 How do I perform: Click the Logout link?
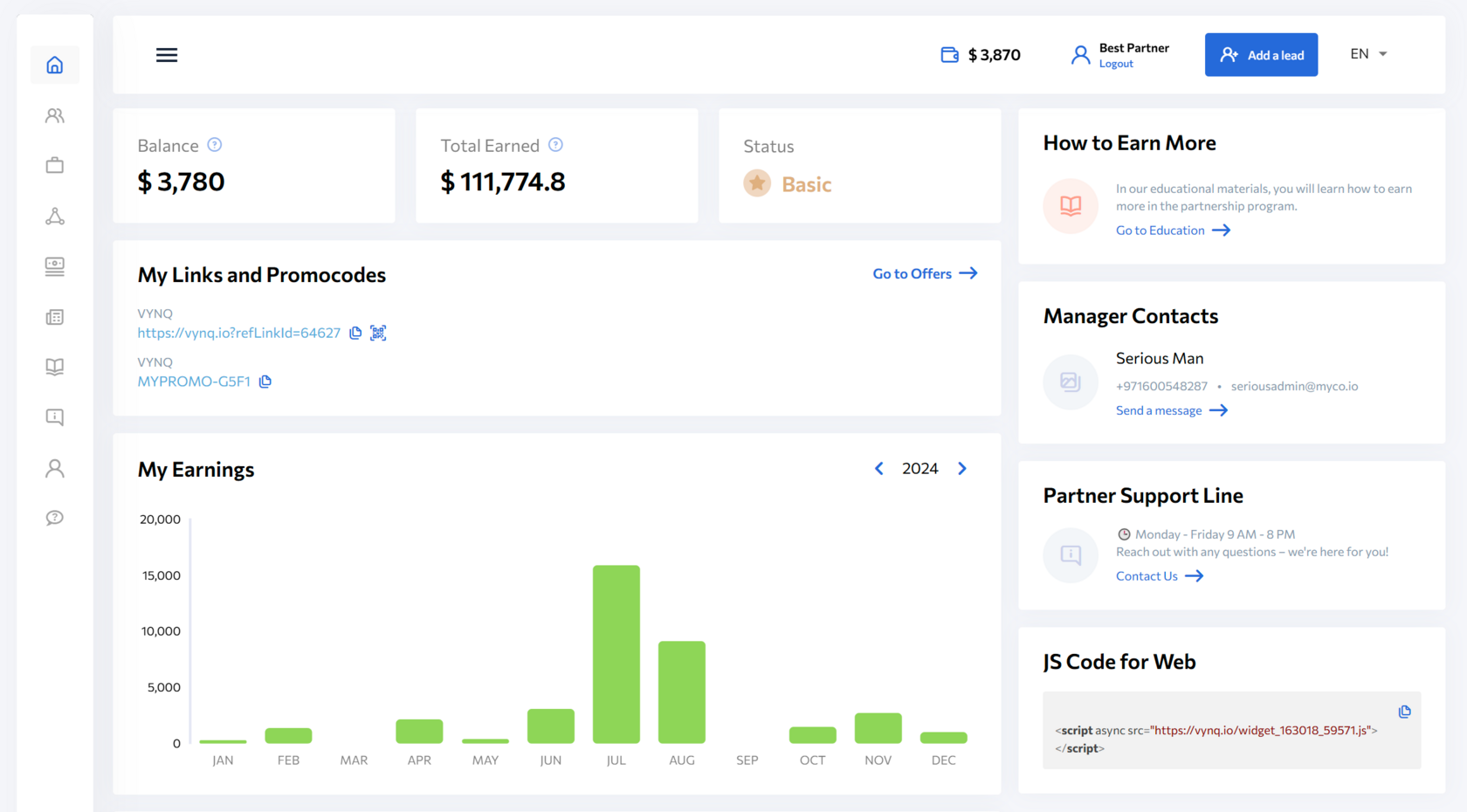[1116, 64]
